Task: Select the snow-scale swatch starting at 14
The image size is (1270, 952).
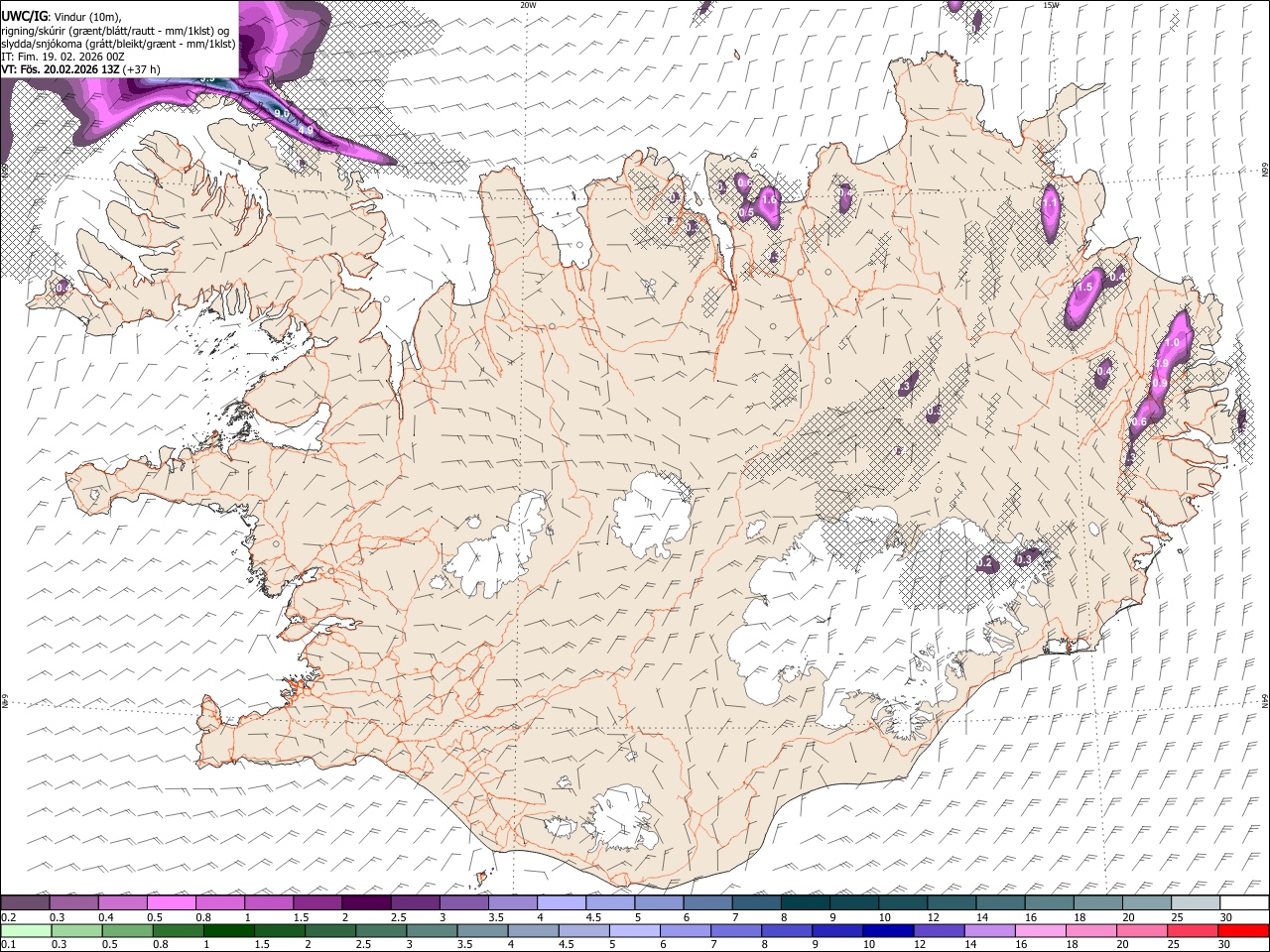Action: (1001, 902)
